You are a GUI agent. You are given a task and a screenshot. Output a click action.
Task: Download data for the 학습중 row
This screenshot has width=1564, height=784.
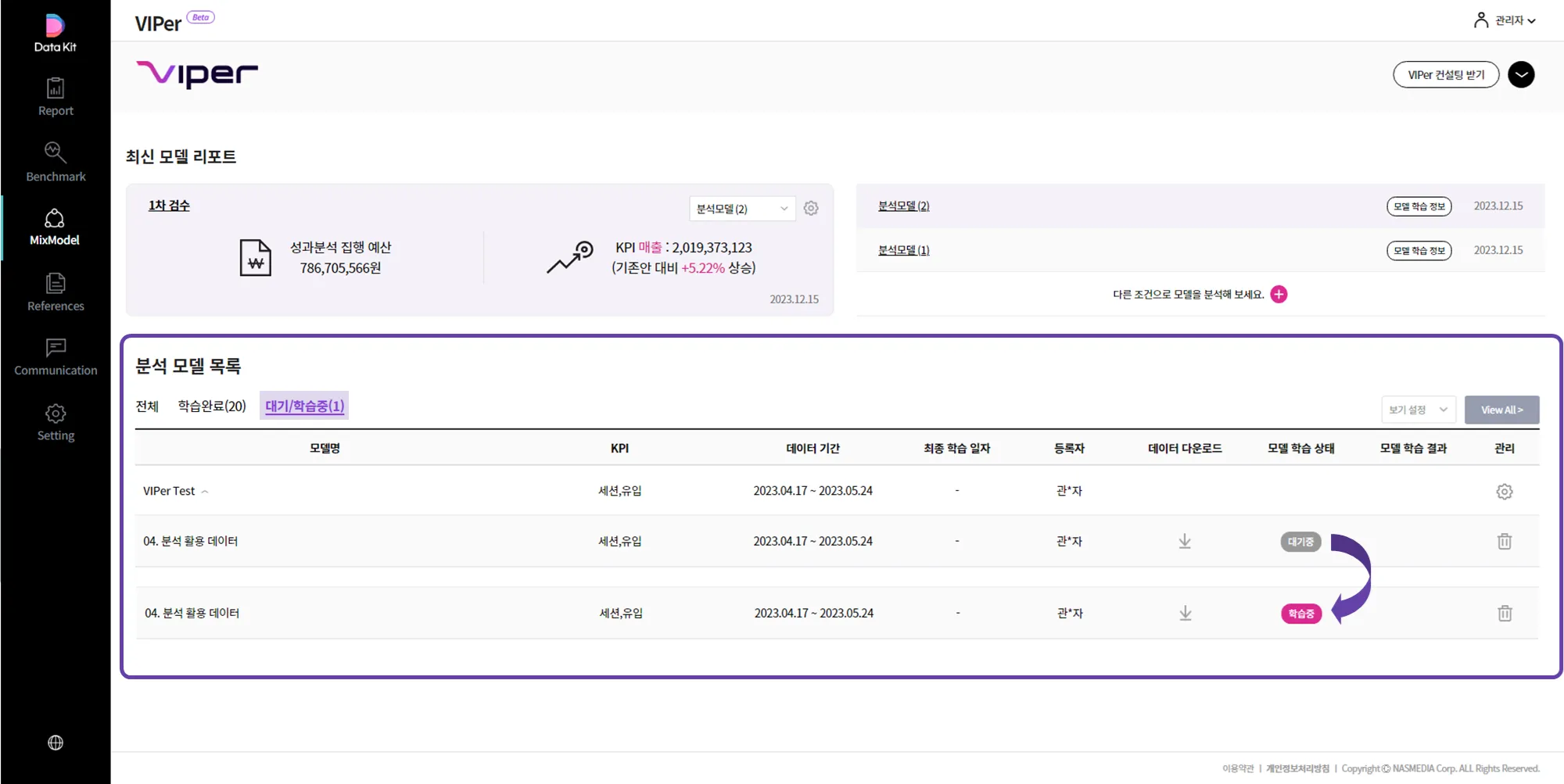coord(1186,614)
